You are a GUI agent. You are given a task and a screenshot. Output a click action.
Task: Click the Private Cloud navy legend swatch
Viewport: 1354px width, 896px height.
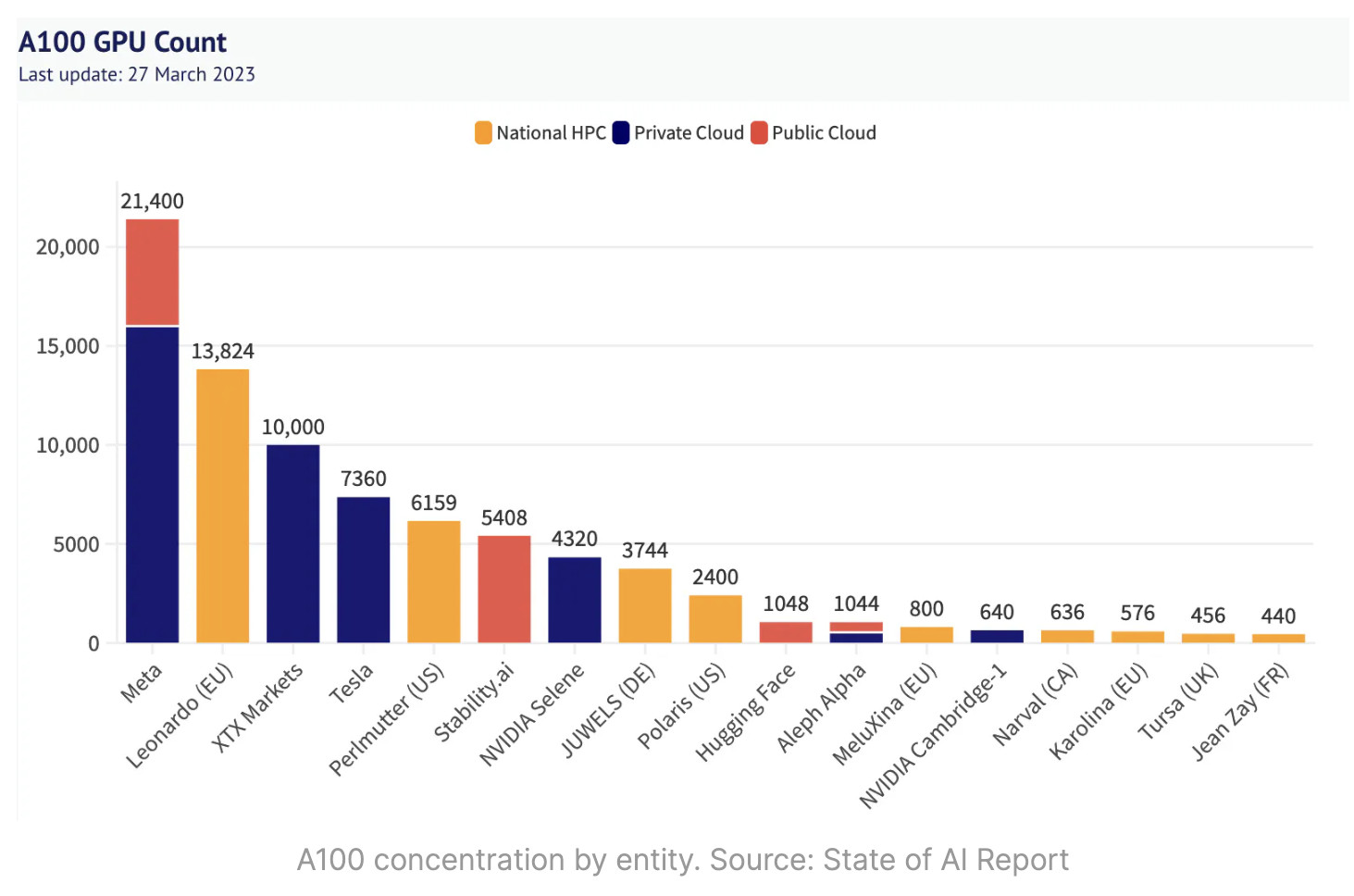pos(620,133)
